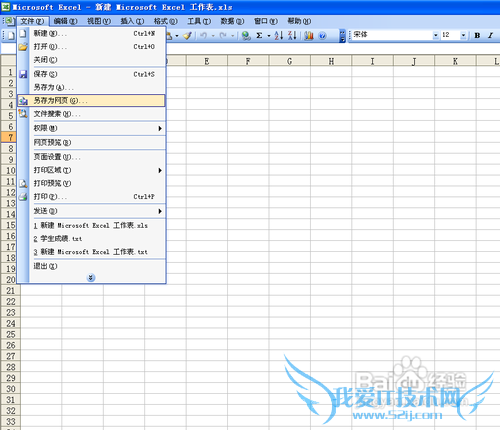Click the Insert Hyperlink globe icon
This screenshot has width=500, height=430.
[246, 35]
